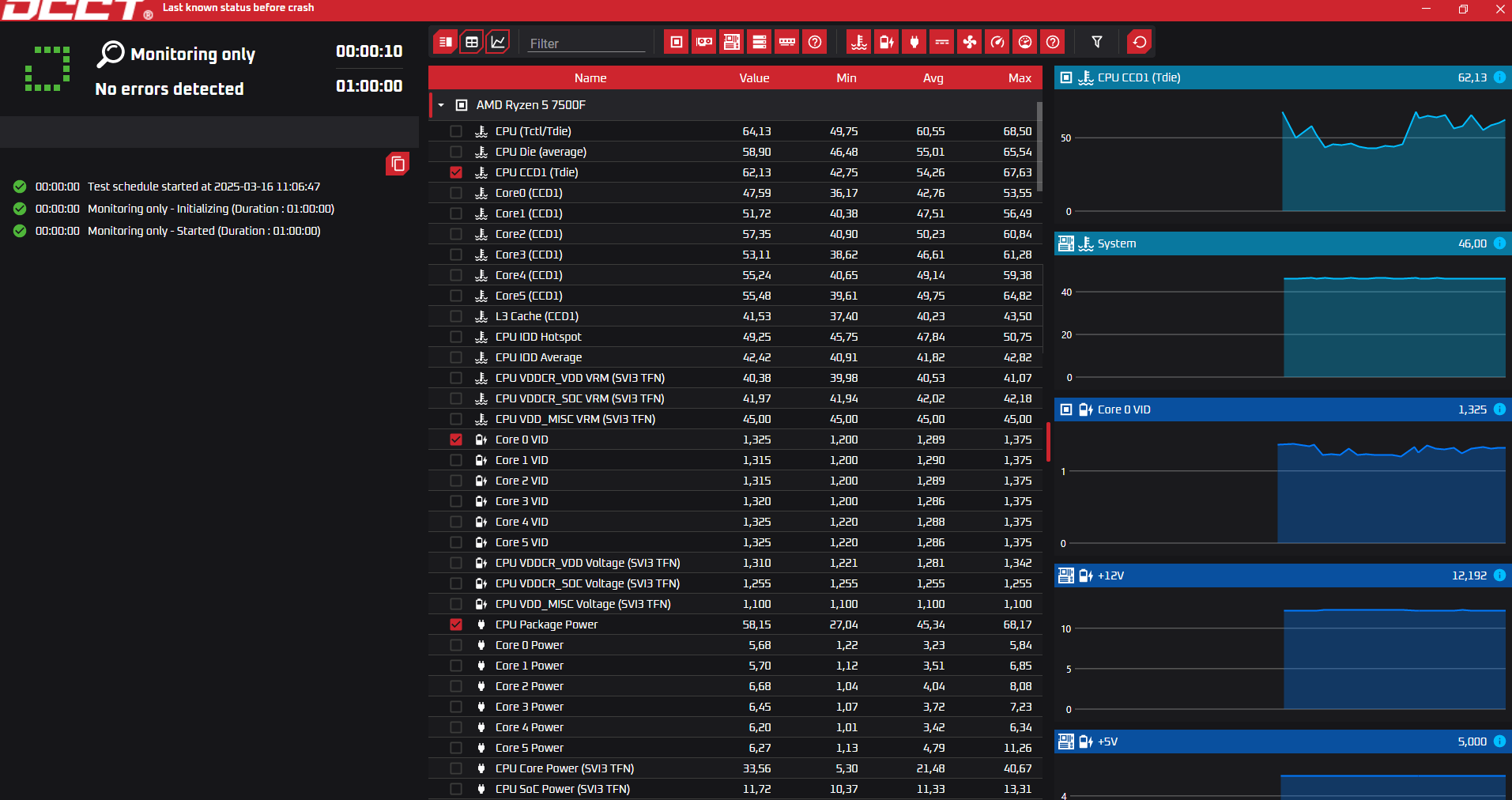Toggle the temperature sensor type filter
Screen dimensions: 1512x800
coord(859,42)
